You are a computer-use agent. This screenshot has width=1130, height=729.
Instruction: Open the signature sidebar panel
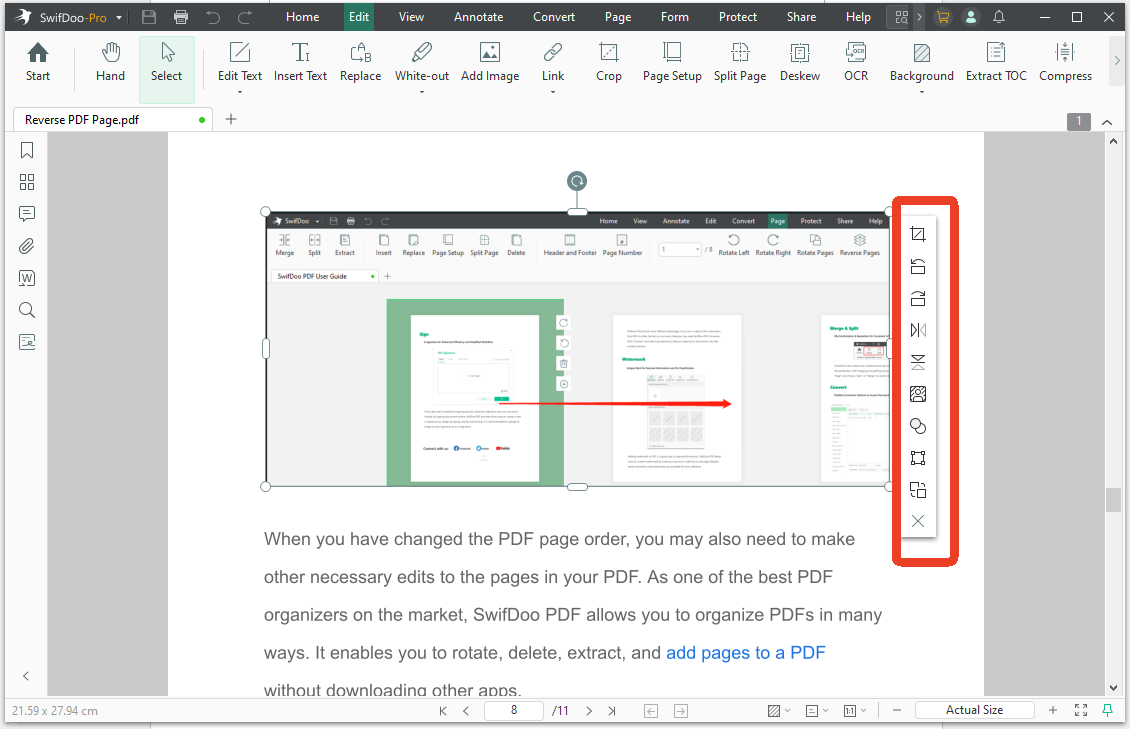tap(27, 341)
